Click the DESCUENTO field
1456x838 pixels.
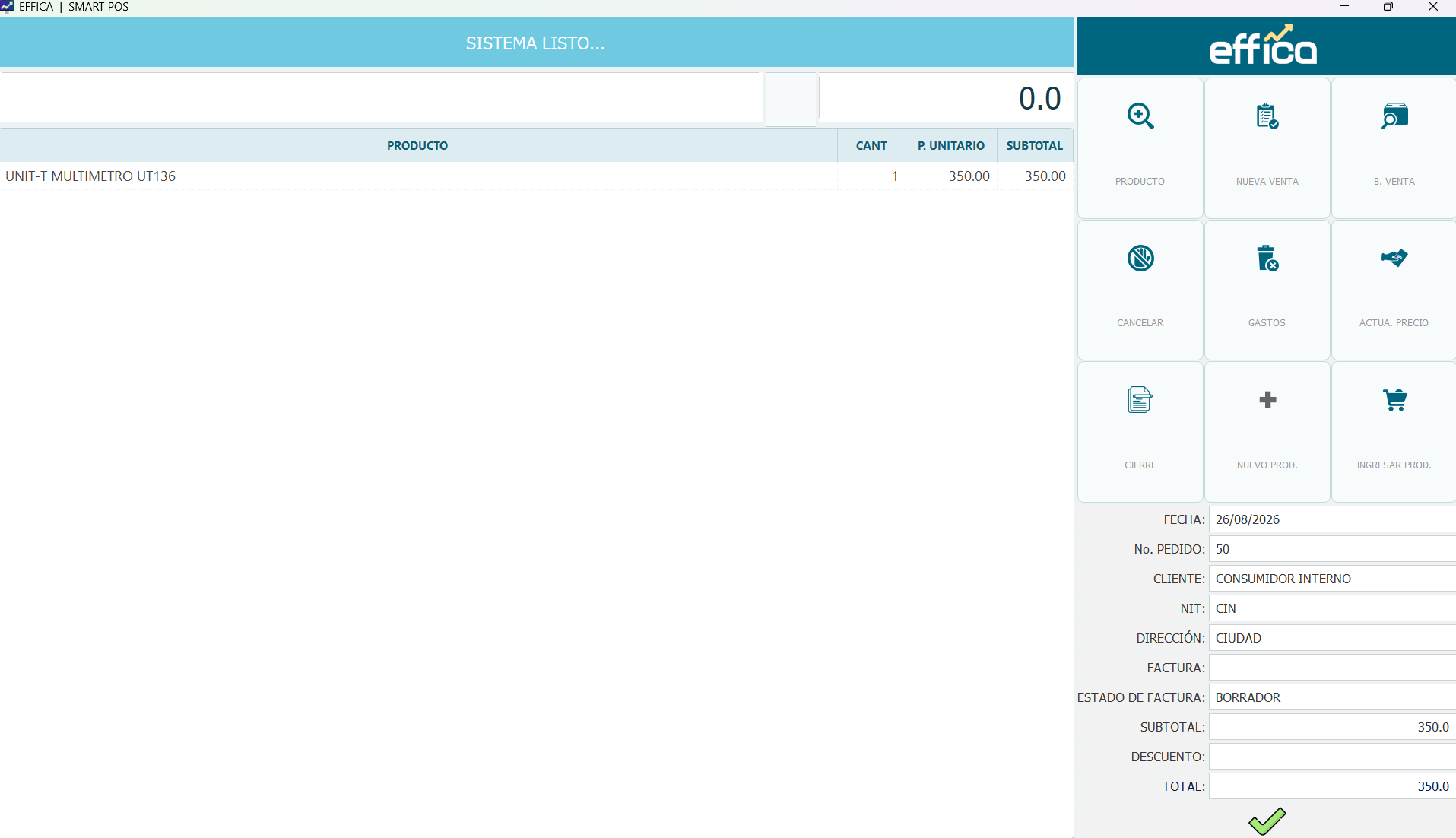[x=1332, y=757]
